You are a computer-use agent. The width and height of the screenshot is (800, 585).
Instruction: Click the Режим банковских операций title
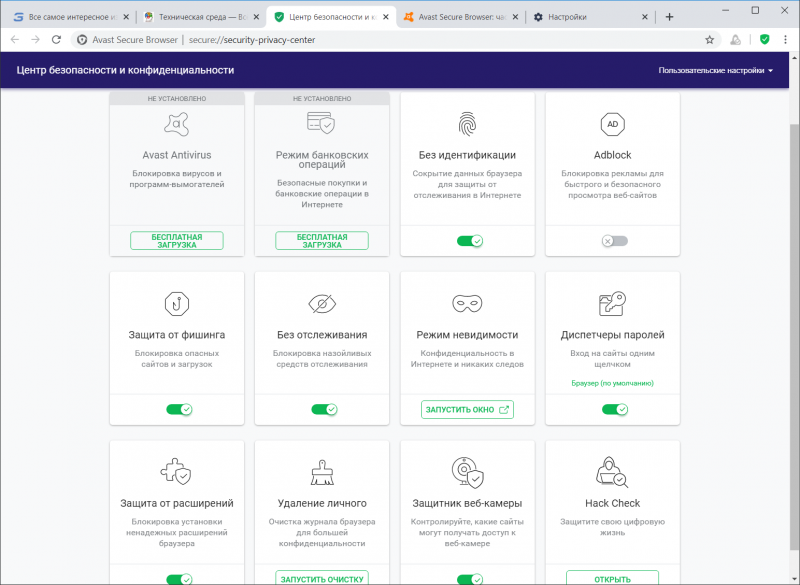tap(322, 160)
